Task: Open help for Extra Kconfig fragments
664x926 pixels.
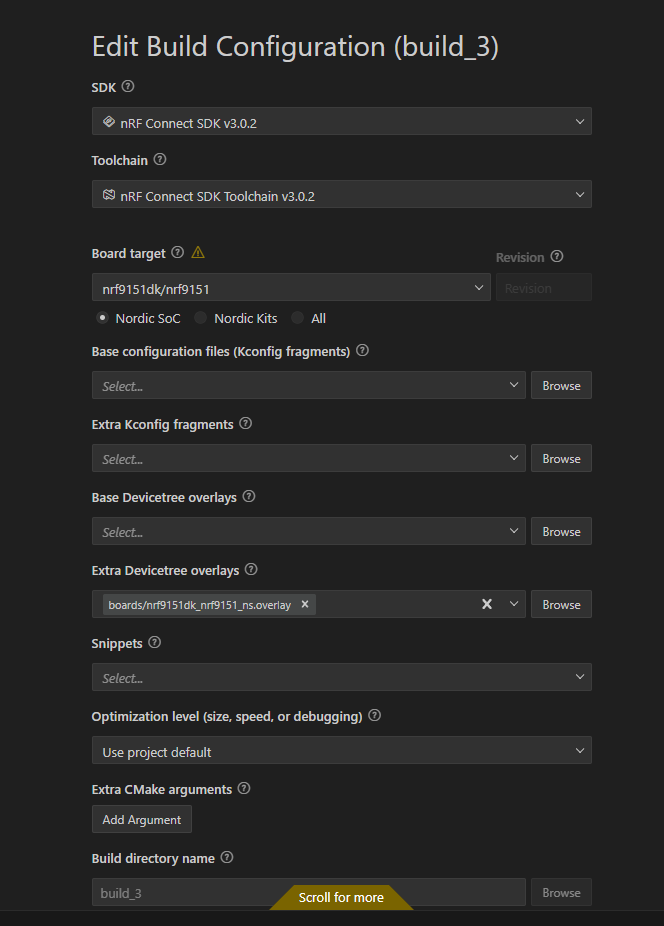Action: pos(246,423)
